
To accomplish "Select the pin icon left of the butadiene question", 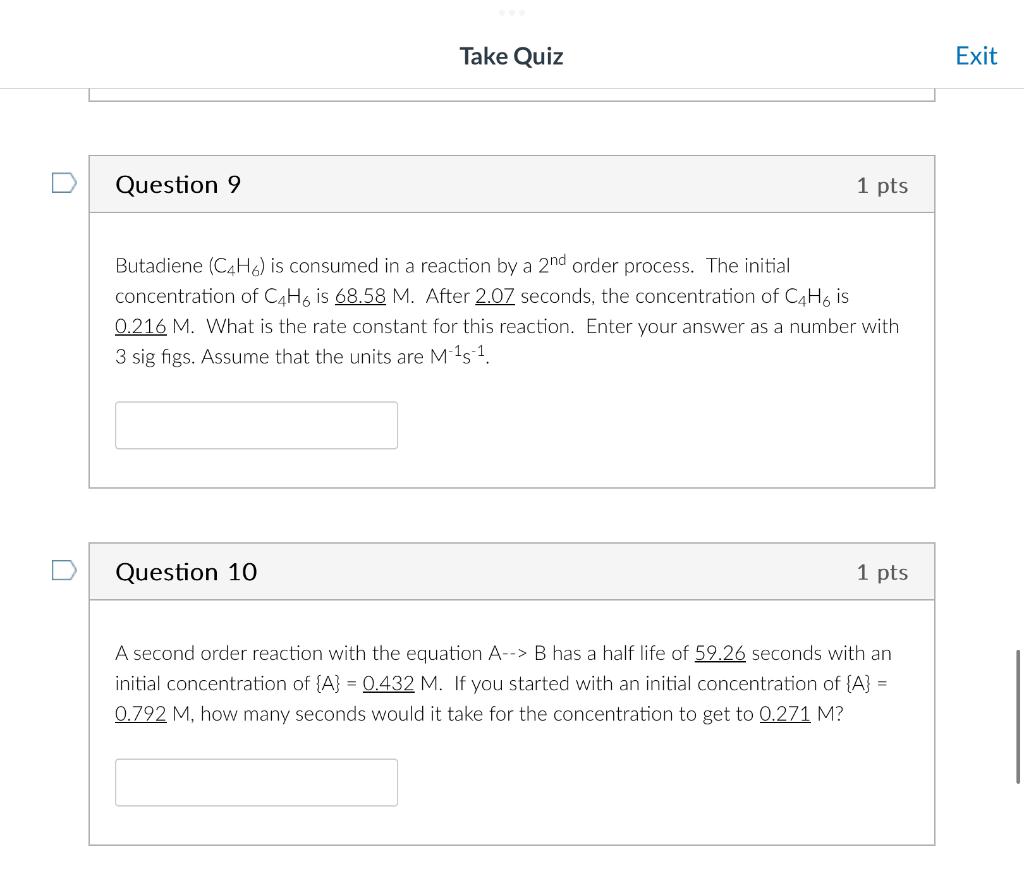I will click(x=62, y=183).
